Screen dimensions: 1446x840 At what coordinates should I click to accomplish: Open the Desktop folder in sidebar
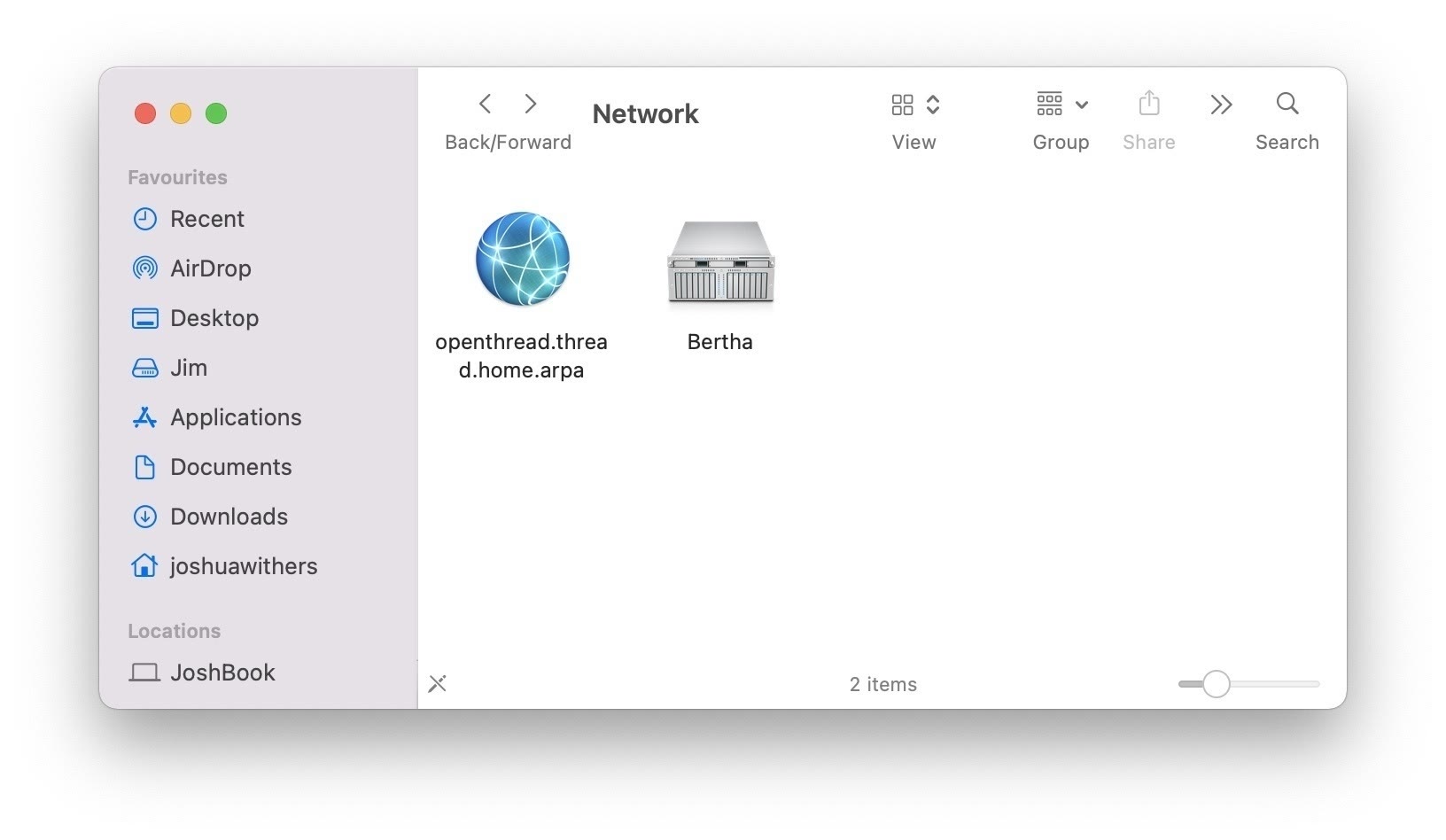[214, 318]
